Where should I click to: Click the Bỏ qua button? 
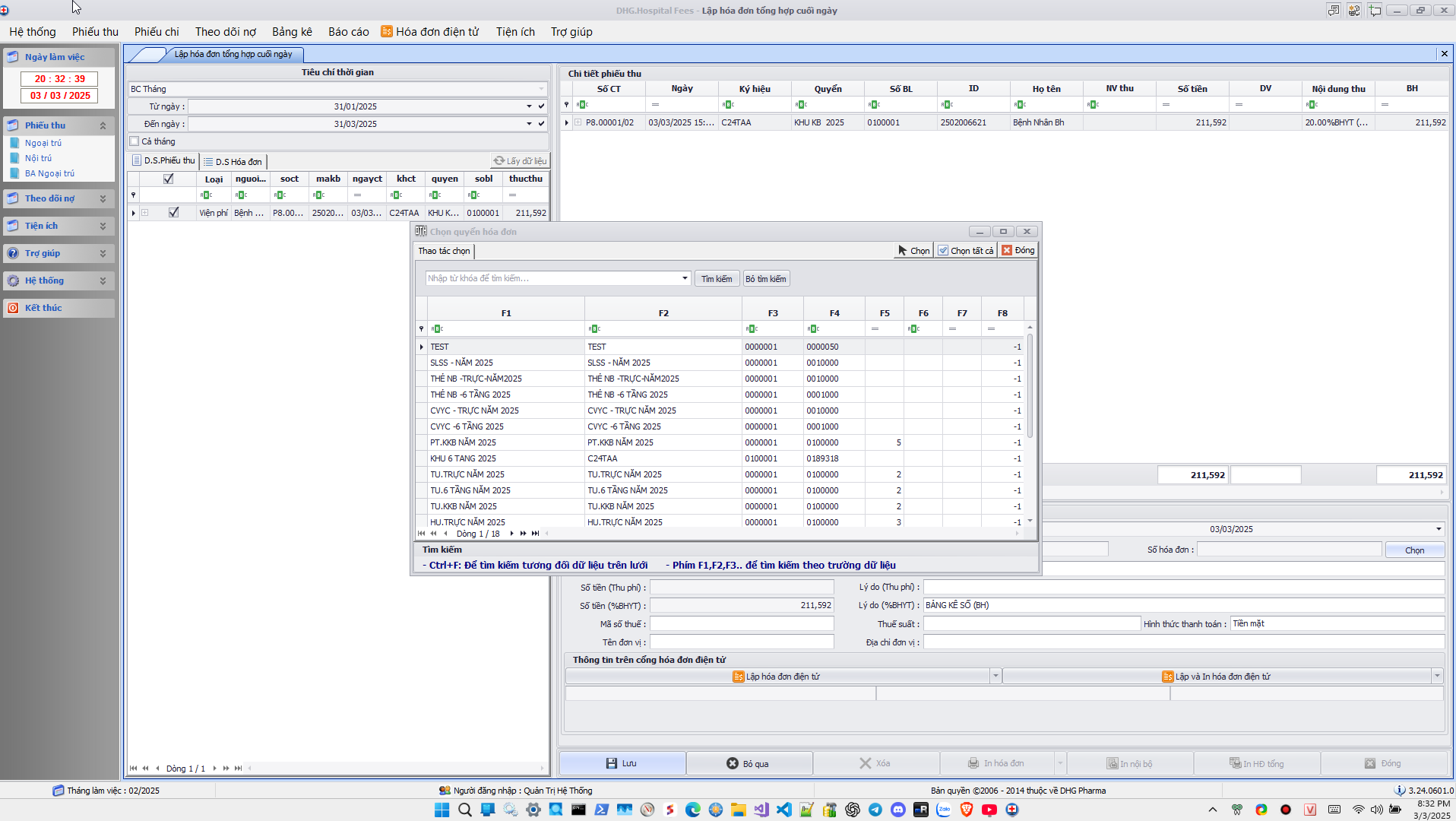click(x=749, y=763)
